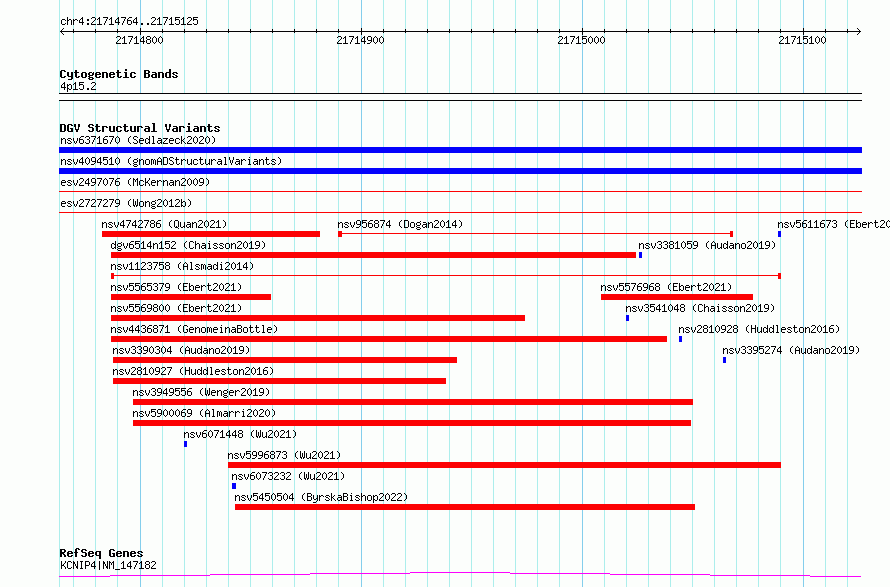Click the chr4:21714764..21715125 position label
Viewport: 890px width, 587px height.
click(129, 22)
